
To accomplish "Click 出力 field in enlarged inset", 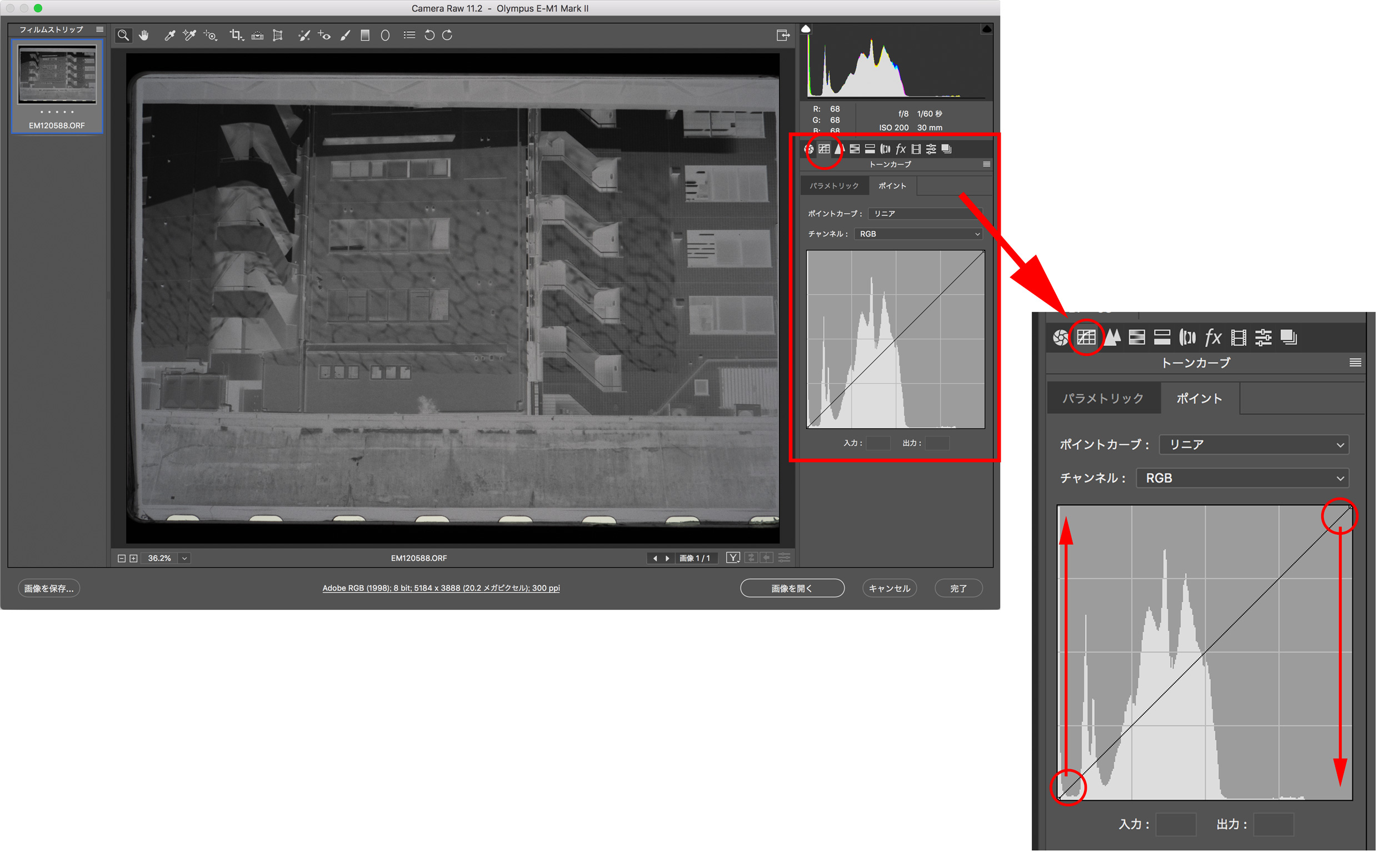I will [1273, 825].
